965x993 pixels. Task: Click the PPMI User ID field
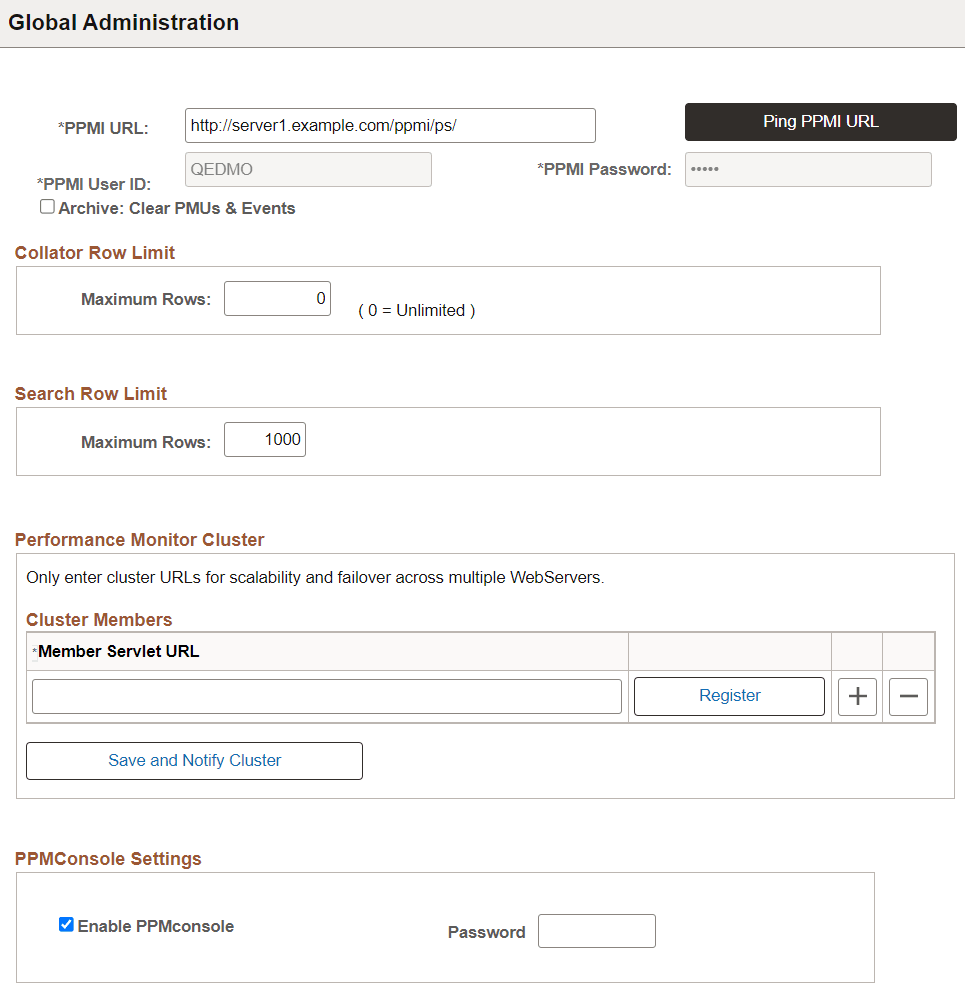tap(308, 169)
